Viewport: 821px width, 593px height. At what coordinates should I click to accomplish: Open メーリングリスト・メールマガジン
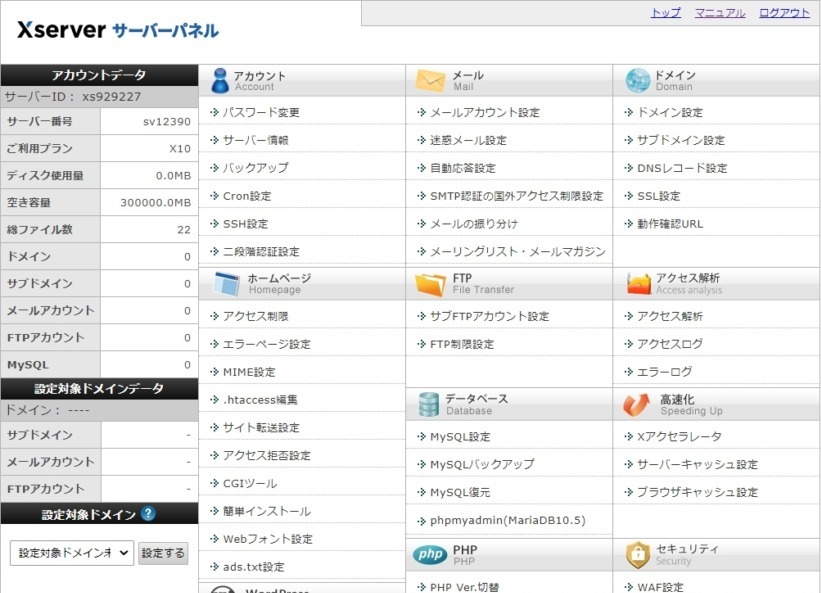pyautogui.click(x=517, y=251)
